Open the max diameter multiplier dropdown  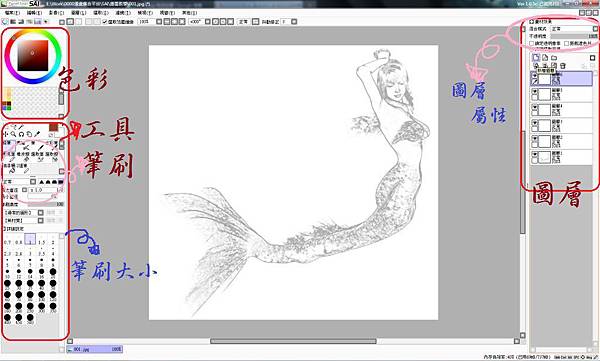tap(24, 190)
